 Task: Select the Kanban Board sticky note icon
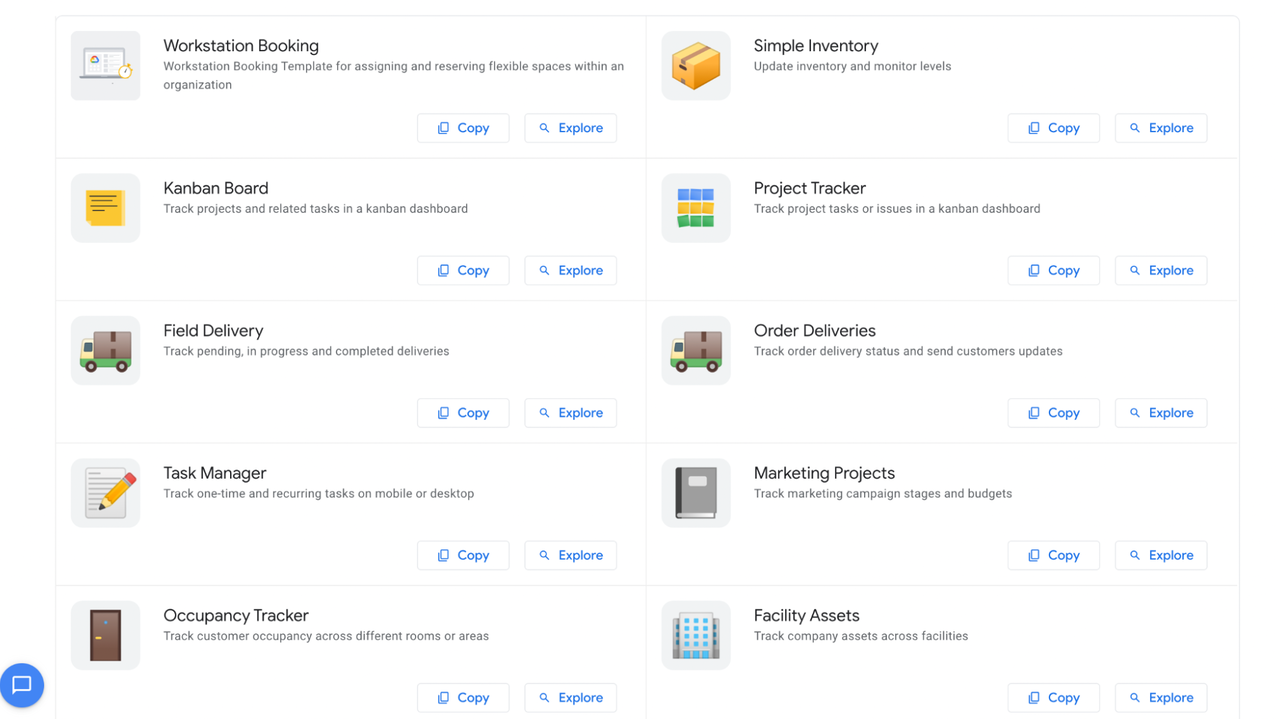[x=105, y=207]
